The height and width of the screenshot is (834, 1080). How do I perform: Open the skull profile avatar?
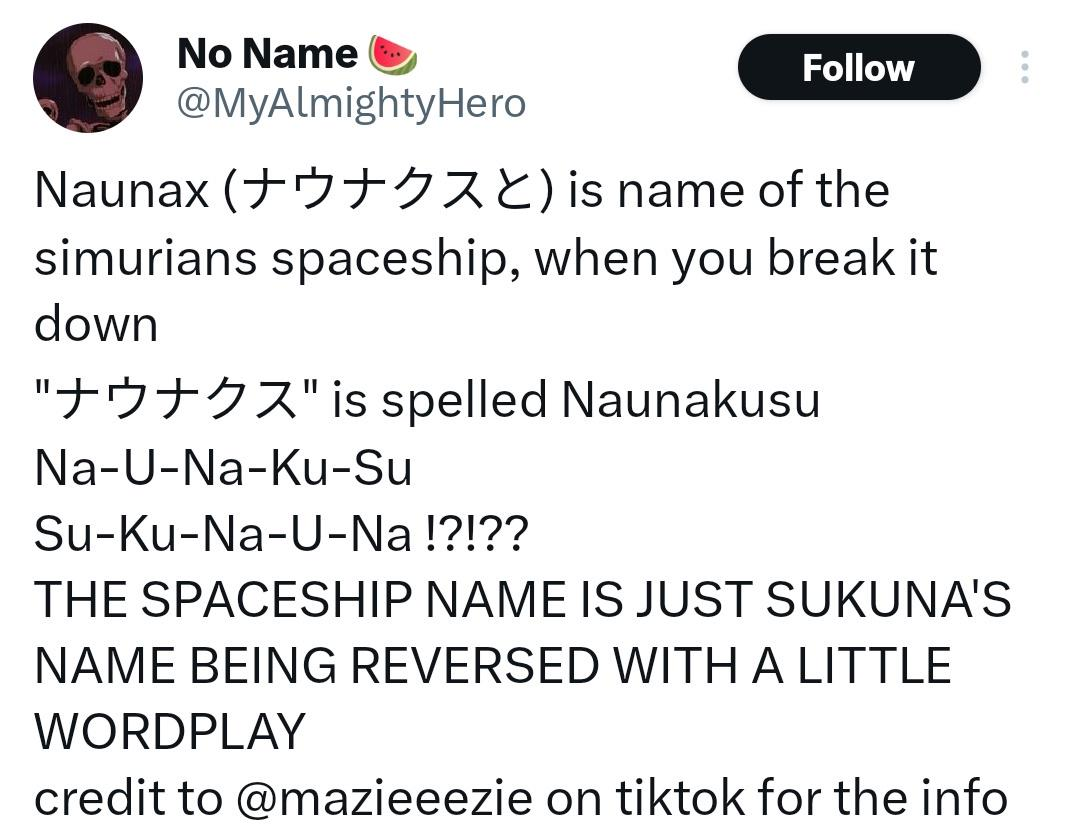87,78
